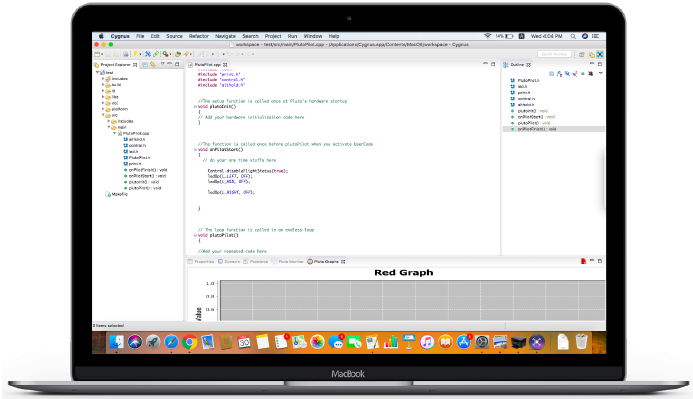Click Collapse All icon in Project Explorer
This screenshot has height=399, width=693.
pyautogui.click(x=145, y=65)
